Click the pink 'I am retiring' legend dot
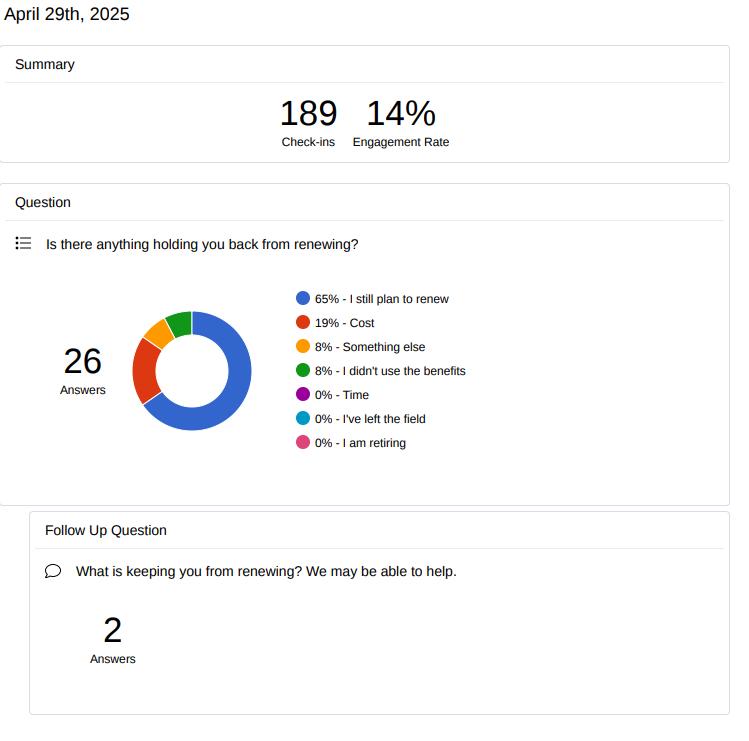This screenshot has width=749, height=741. (x=303, y=442)
